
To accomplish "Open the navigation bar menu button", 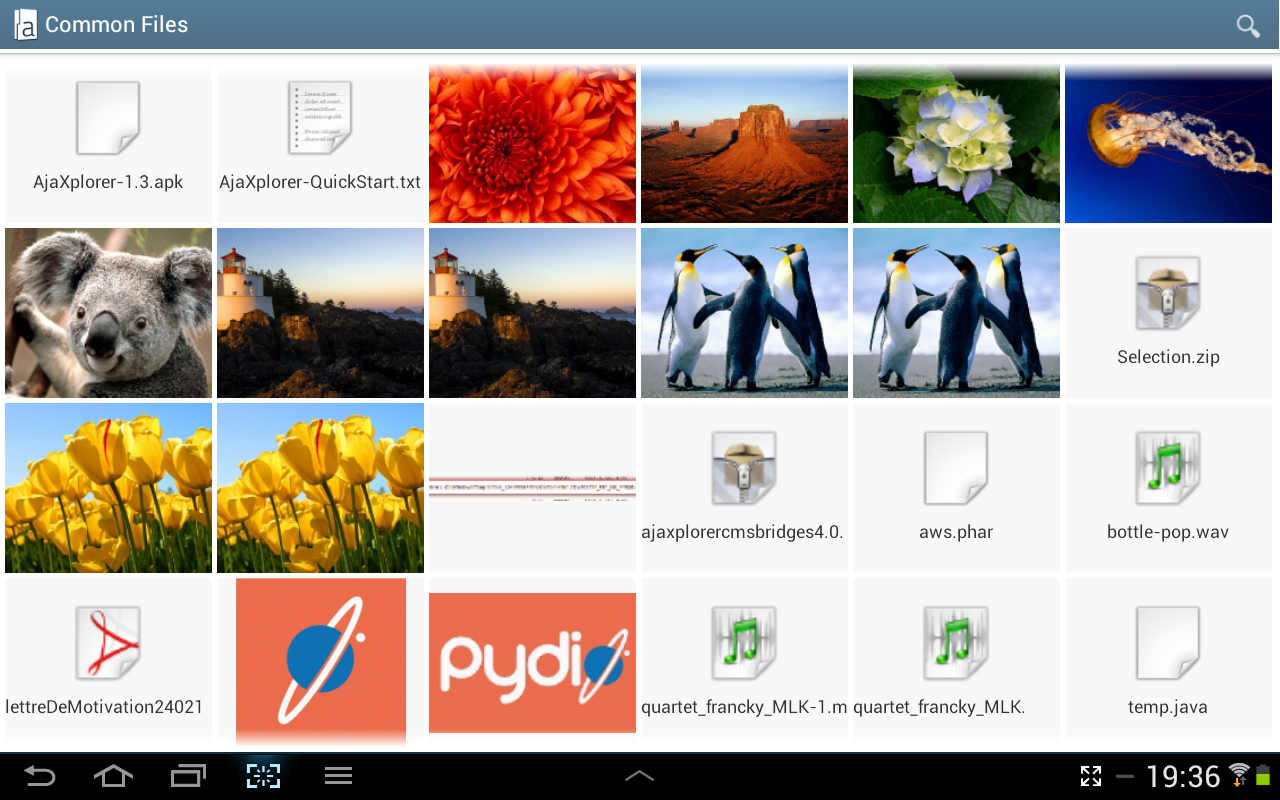I will [337, 775].
